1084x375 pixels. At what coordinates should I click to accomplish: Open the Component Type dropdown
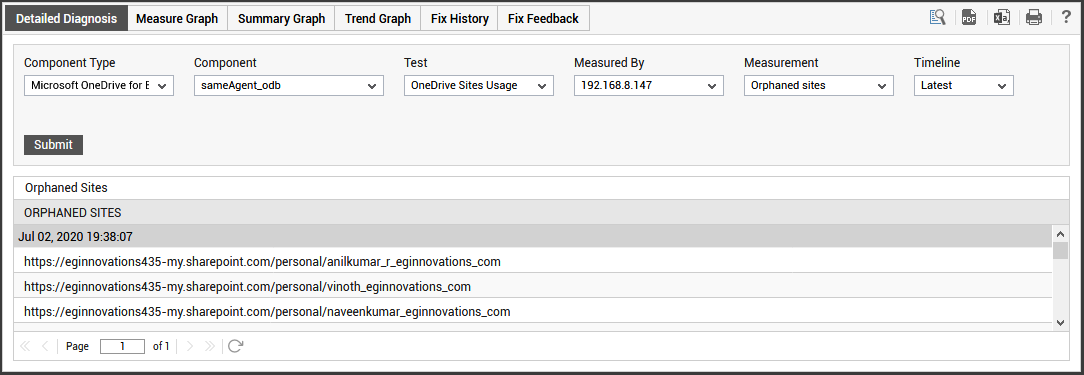(99, 86)
